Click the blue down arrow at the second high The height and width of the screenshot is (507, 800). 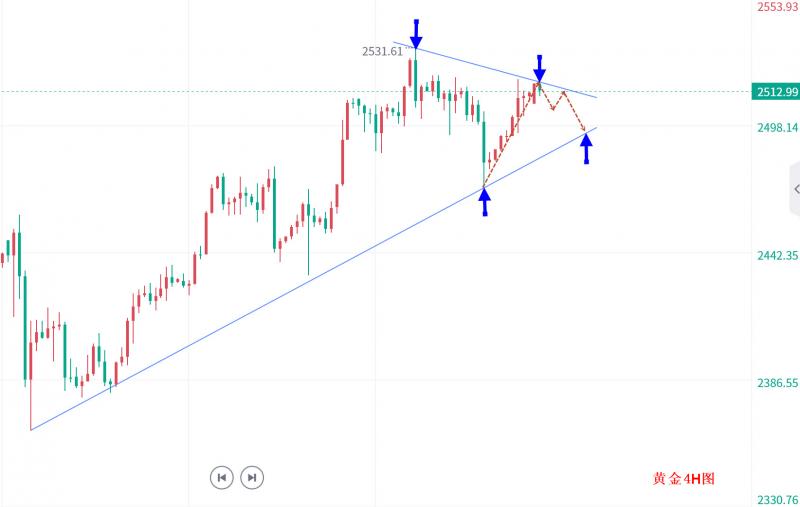pyautogui.click(x=540, y=68)
